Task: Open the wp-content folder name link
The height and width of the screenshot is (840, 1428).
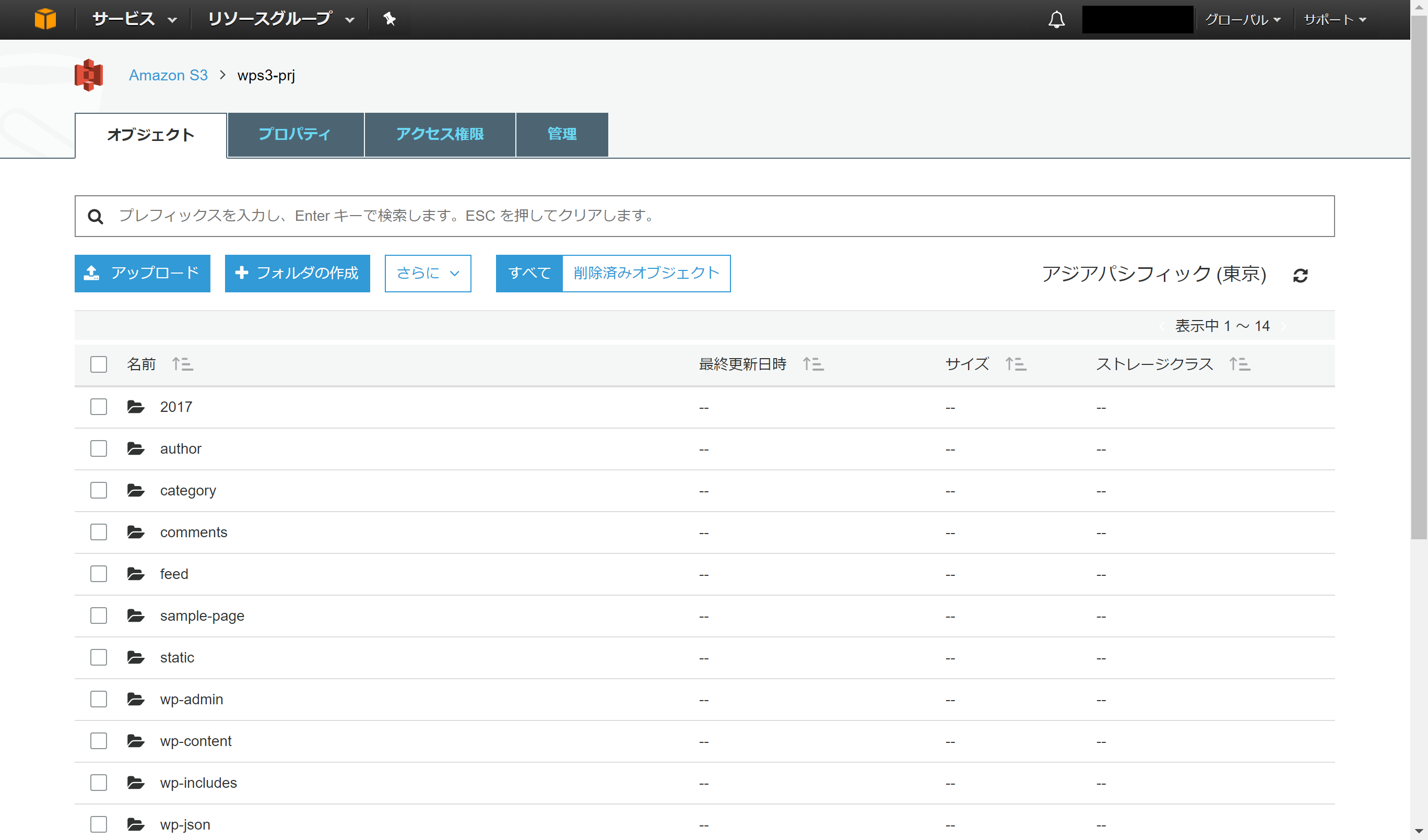Action: coord(196,741)
